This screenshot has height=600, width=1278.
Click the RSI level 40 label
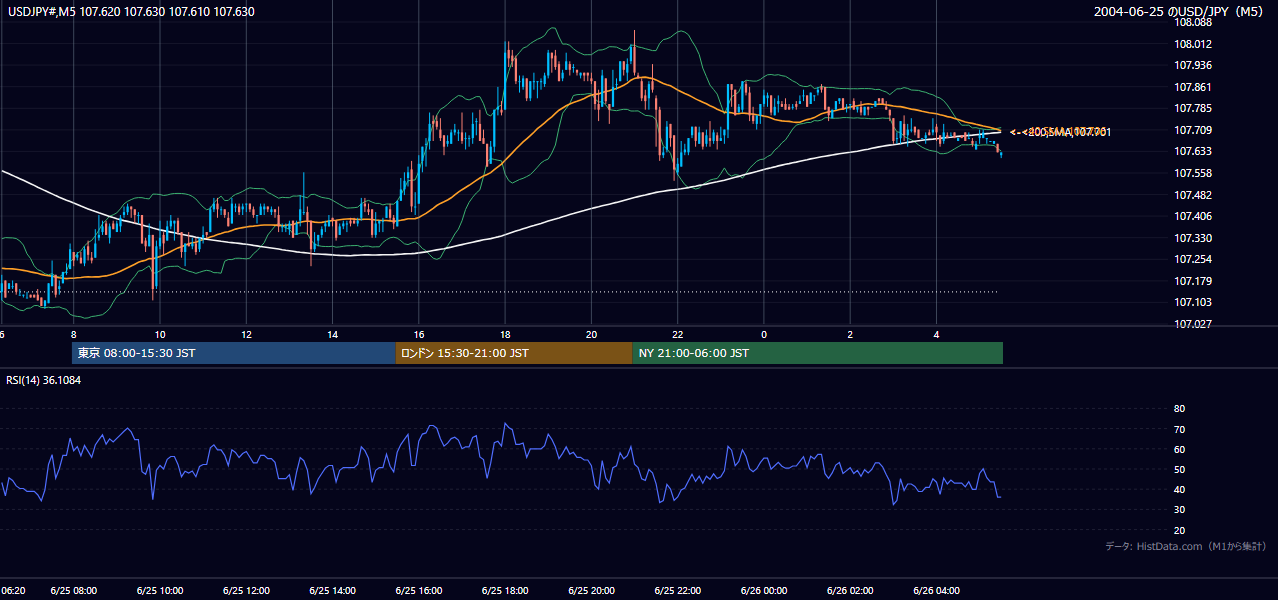coord(1179,490)
